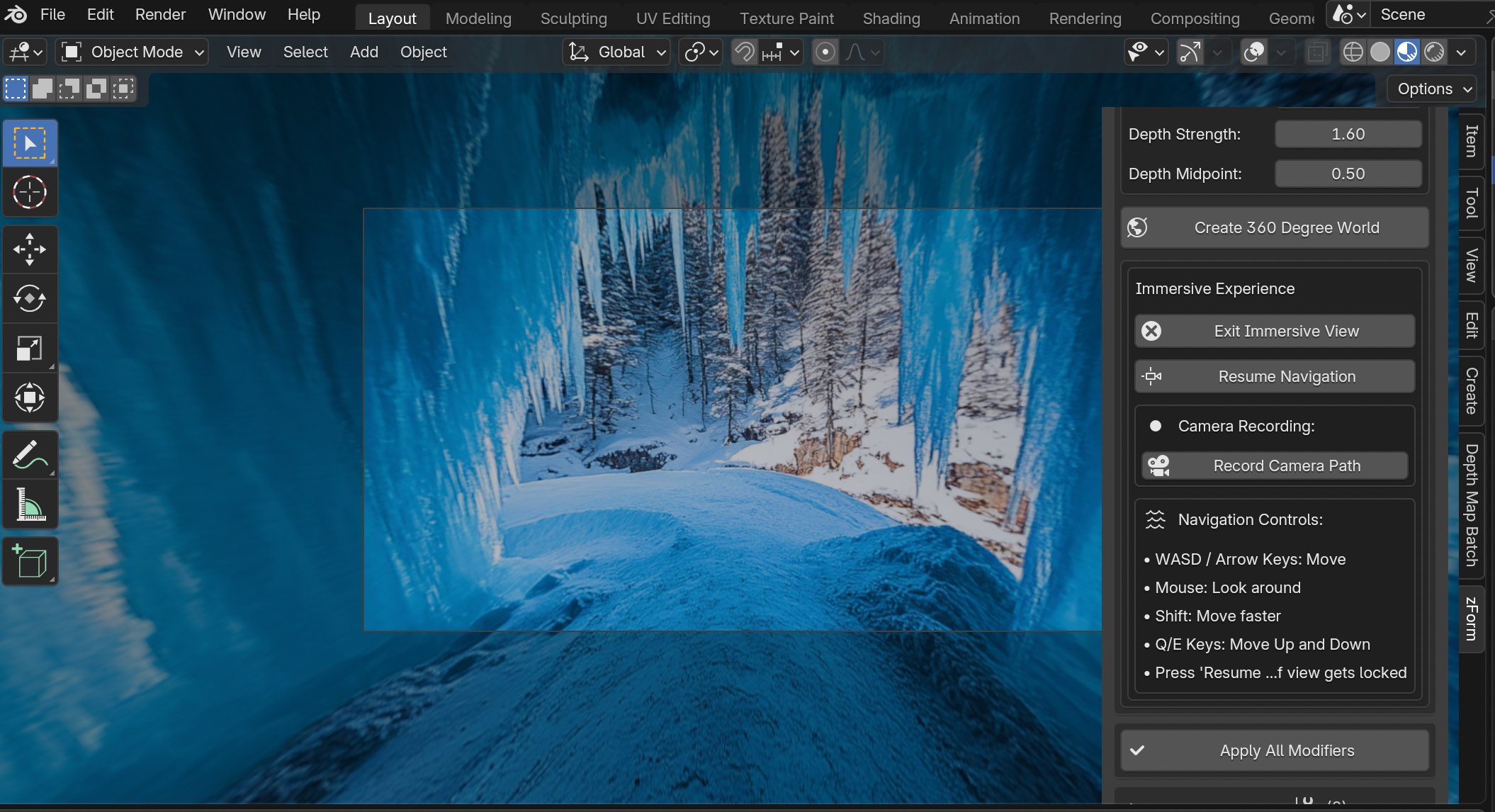The height and width of the screenshot is (812, 1495).
Task: Click the Intersect selection mode icon
Action: click(123, 89)
